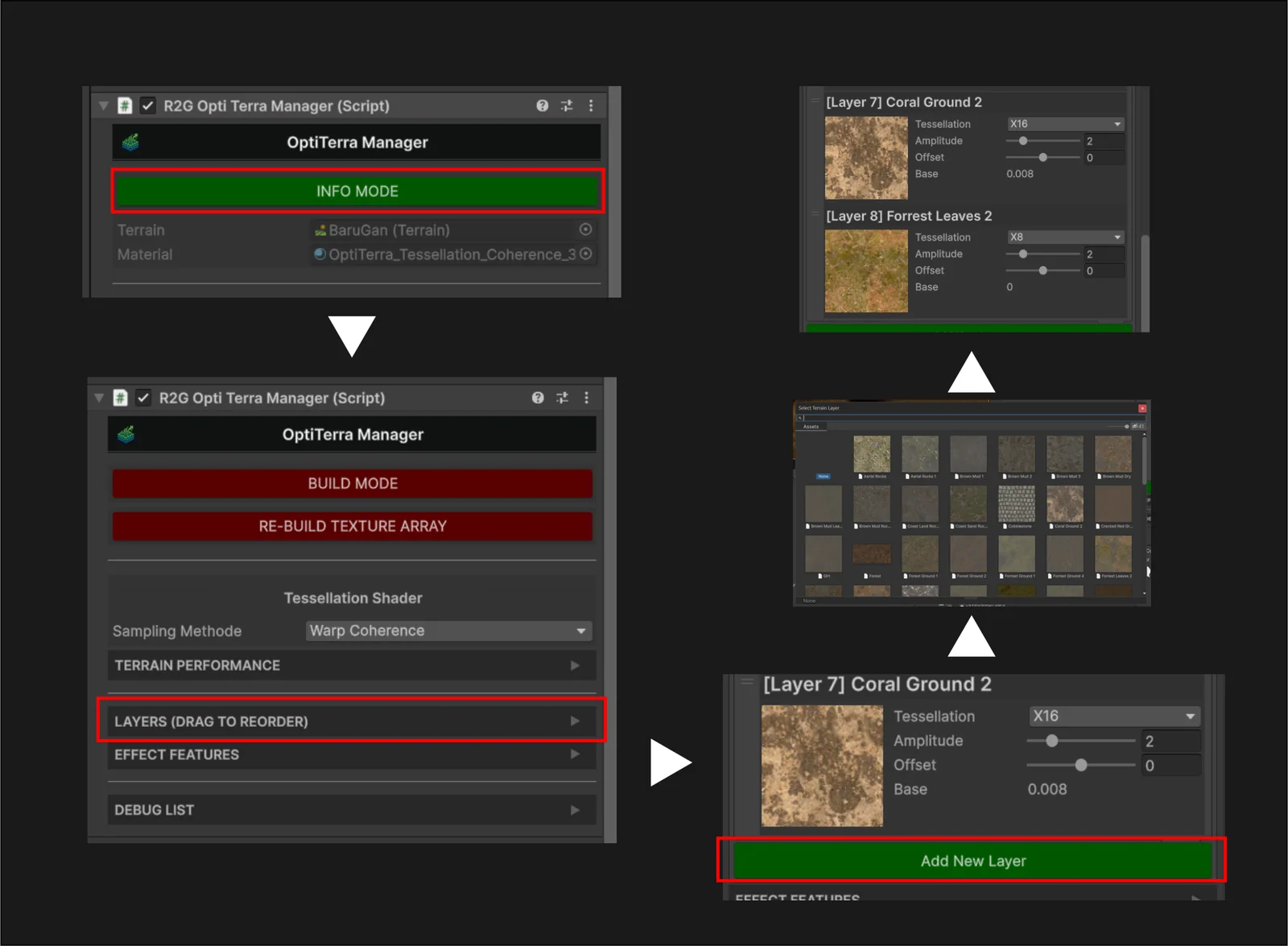The image size is (1288, 946).
Task: Select the Assets tab in Select Terrain Layer
Action: coord(811,427)
